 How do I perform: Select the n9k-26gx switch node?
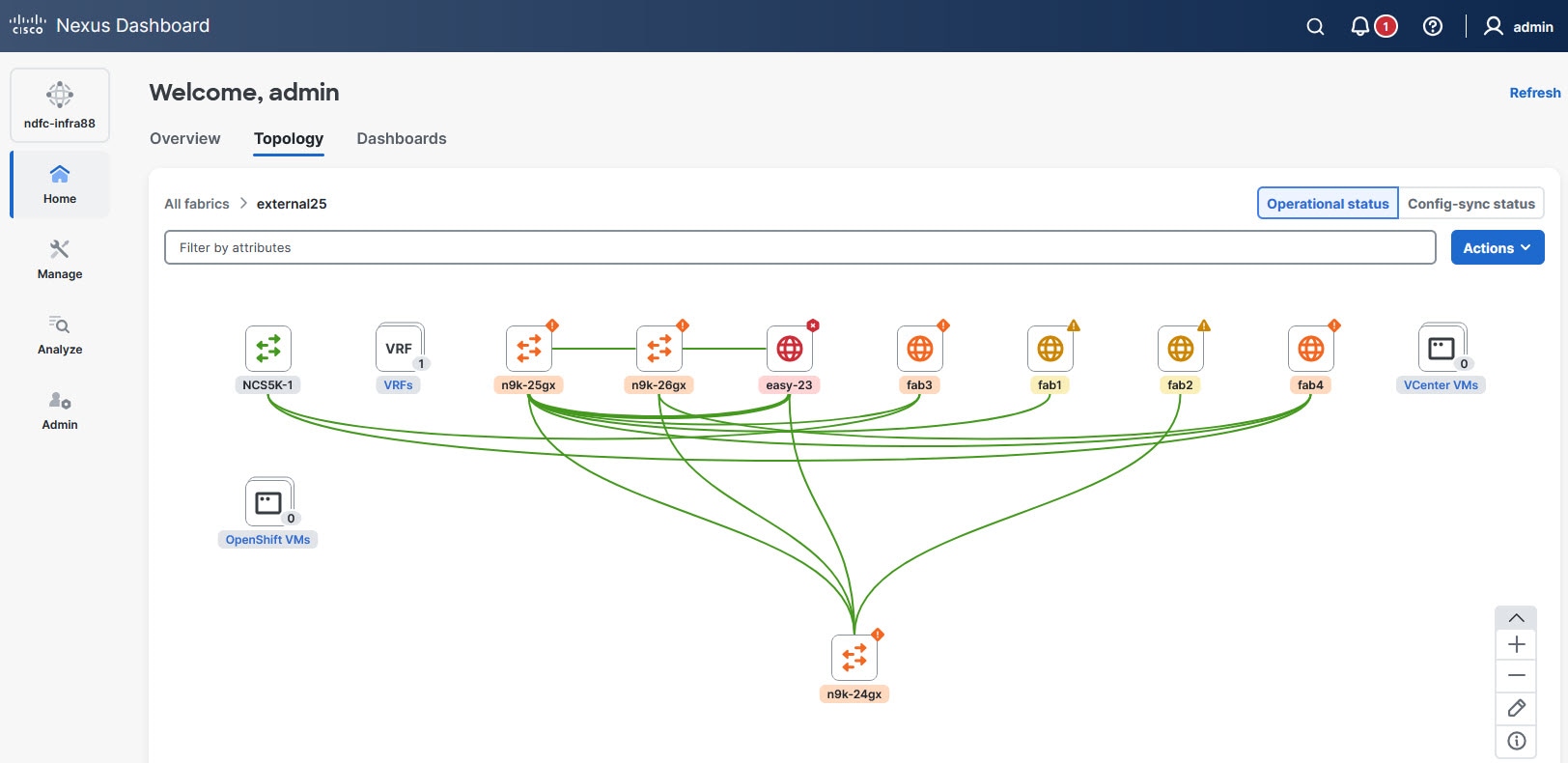[659, 349]
